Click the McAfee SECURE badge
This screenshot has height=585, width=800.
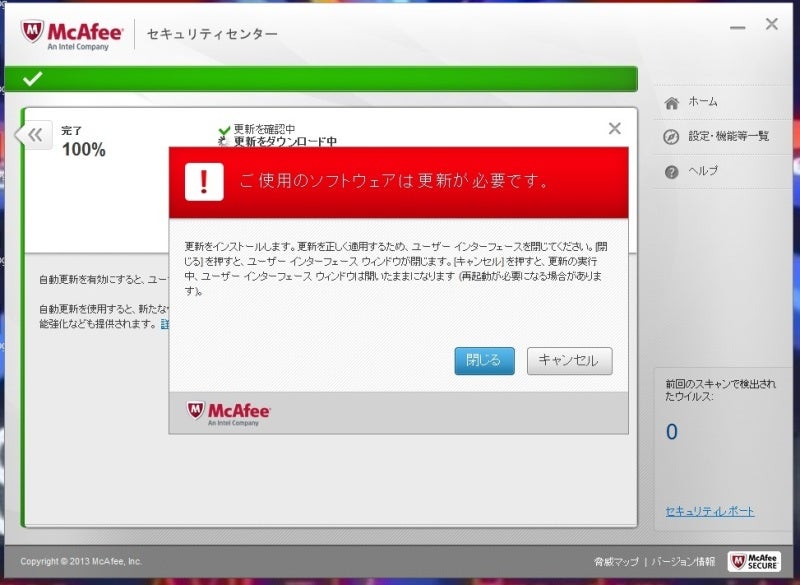pyautogui.click(x=754, y=562)
